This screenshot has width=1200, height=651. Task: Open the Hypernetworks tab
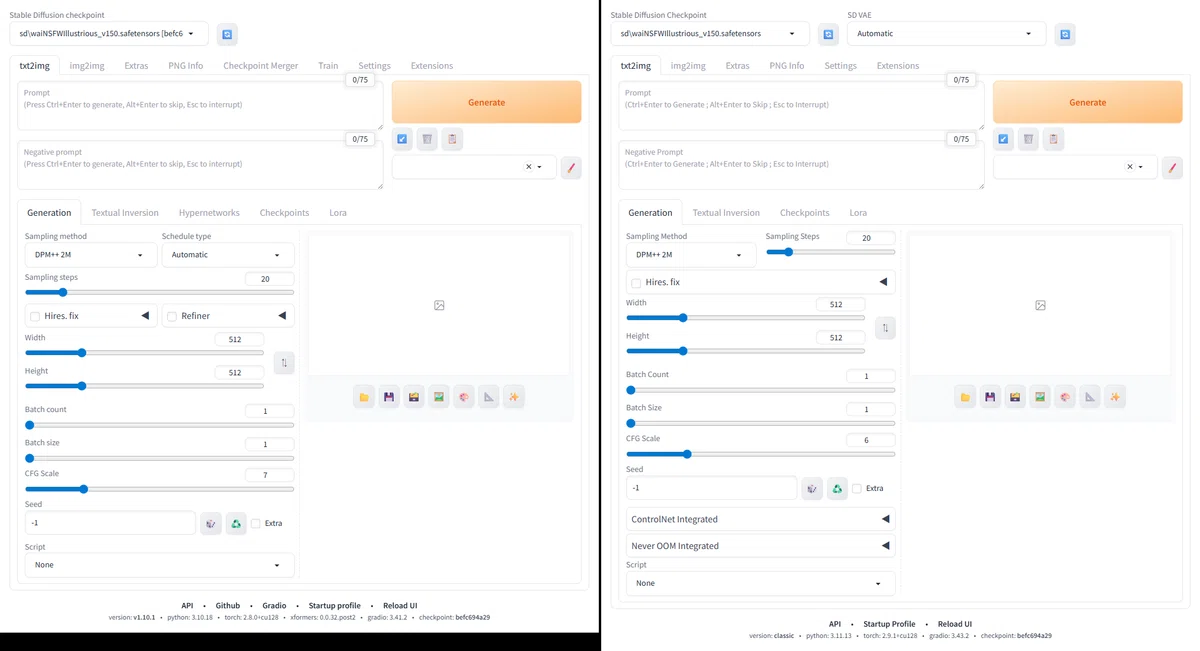click(x=209, y=213)
